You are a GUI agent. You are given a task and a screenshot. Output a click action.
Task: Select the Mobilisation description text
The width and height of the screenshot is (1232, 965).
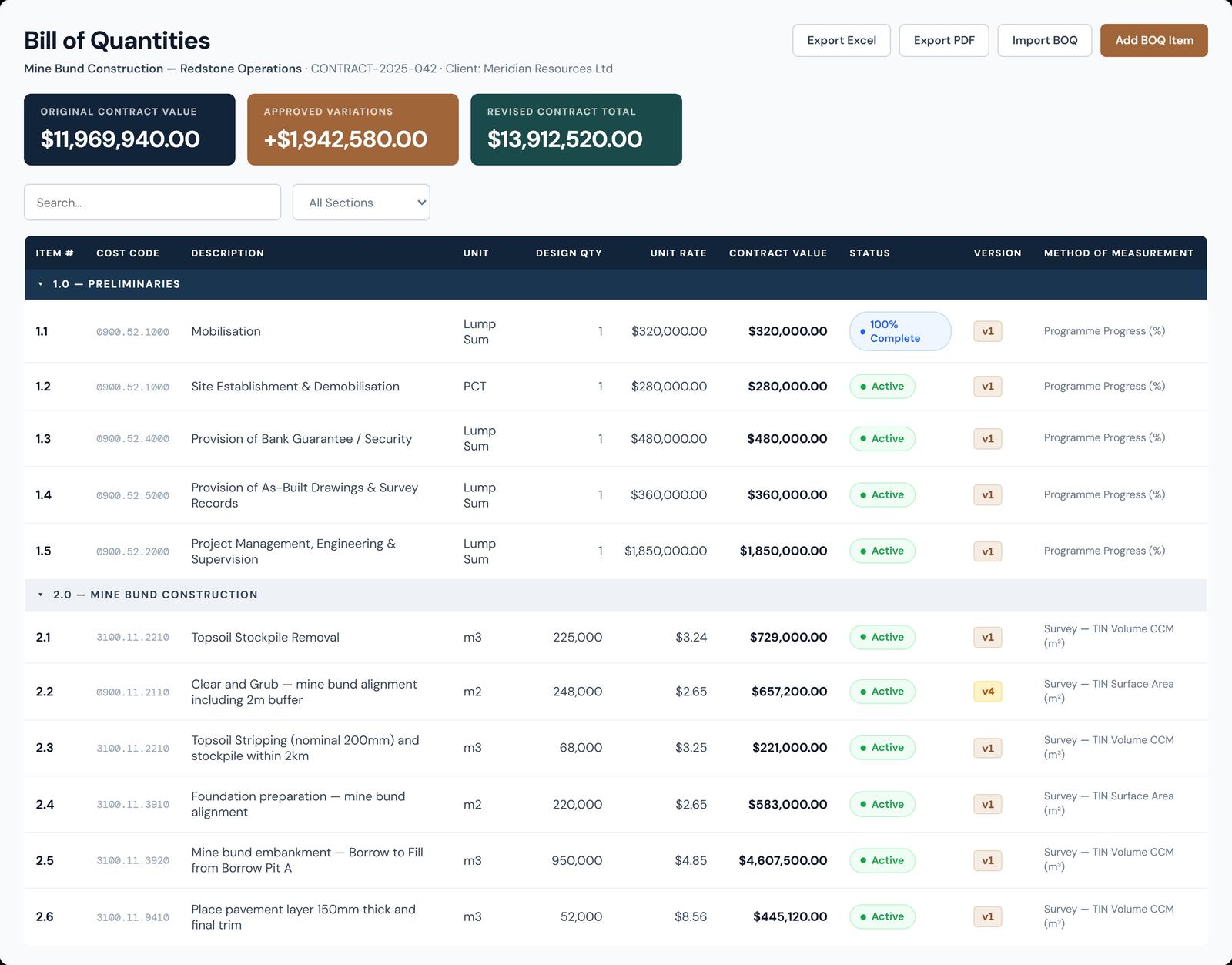(x=226, y=331)
